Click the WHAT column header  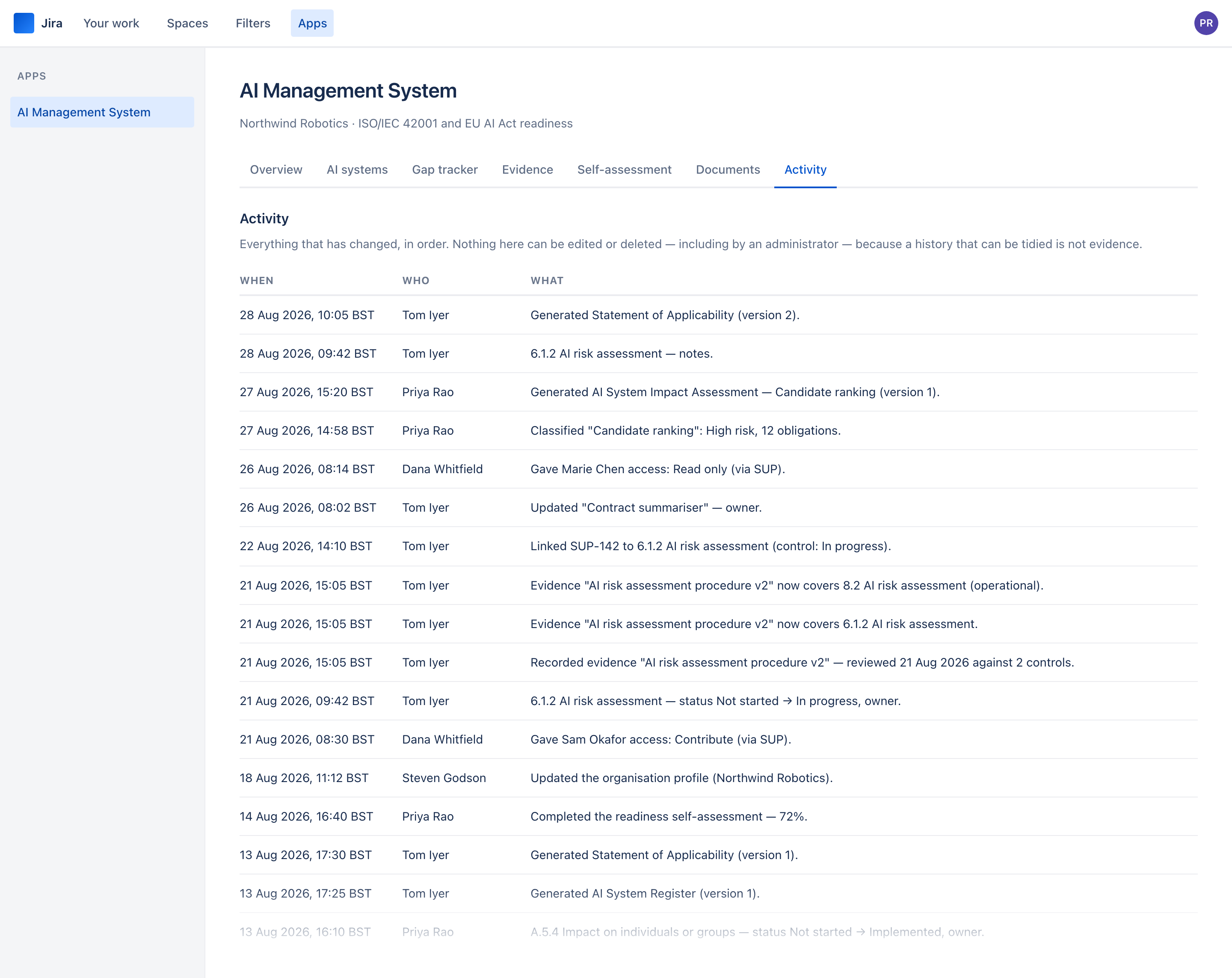coord(547,281)
